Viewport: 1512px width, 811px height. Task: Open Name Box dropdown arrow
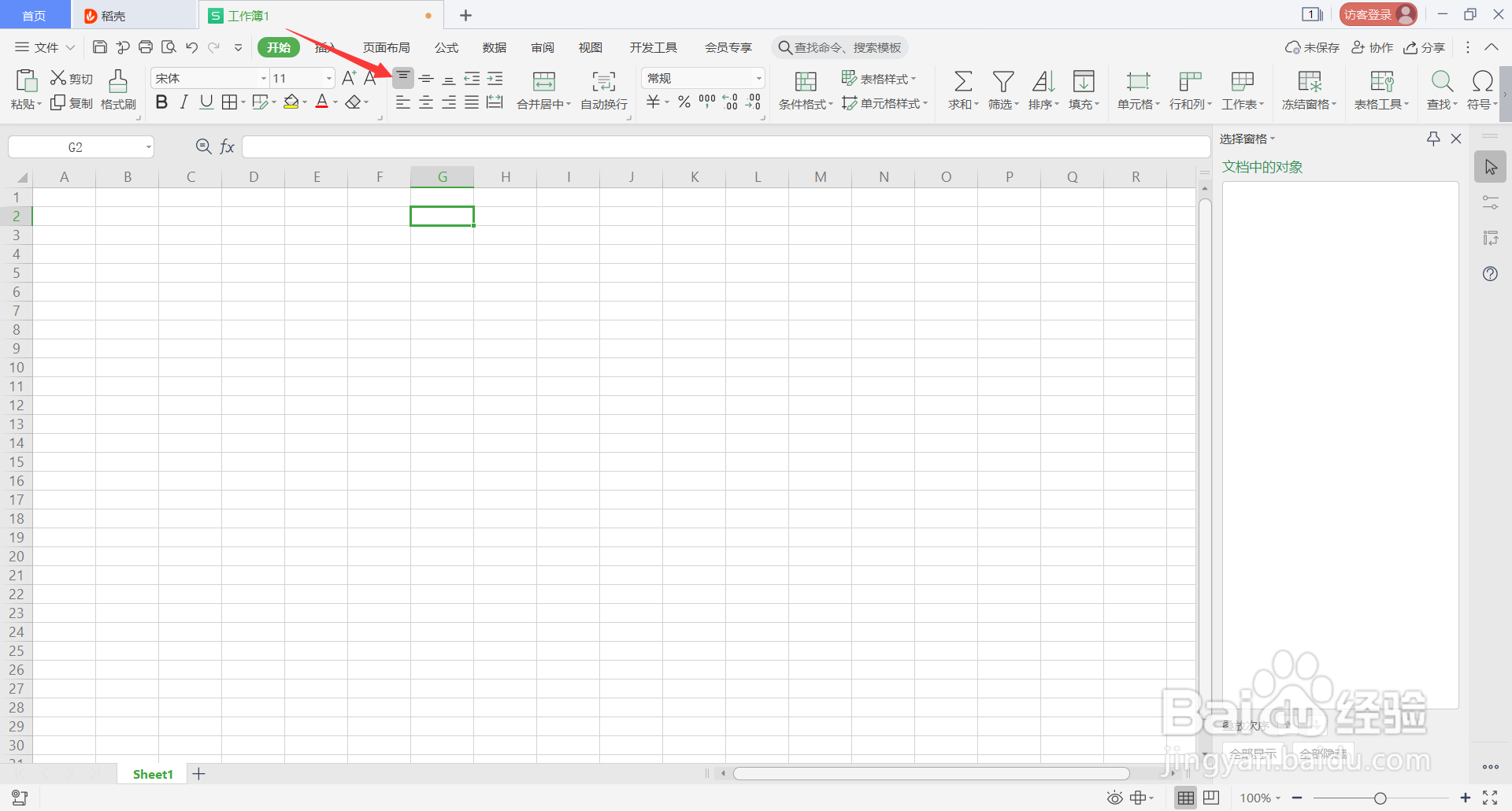[148, 147]
